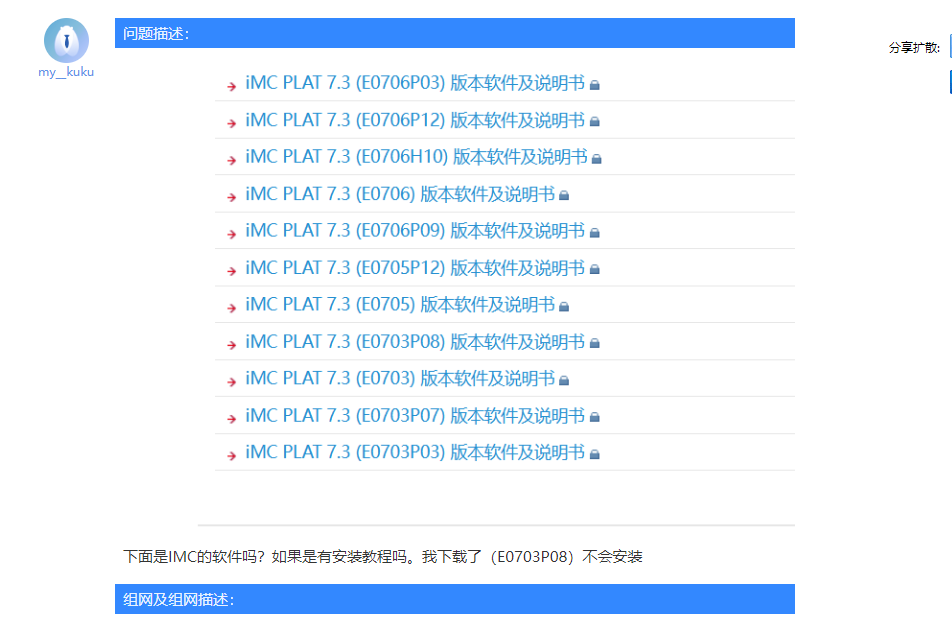Click lock icon beside E0703P07 entry

coord(594,417)
